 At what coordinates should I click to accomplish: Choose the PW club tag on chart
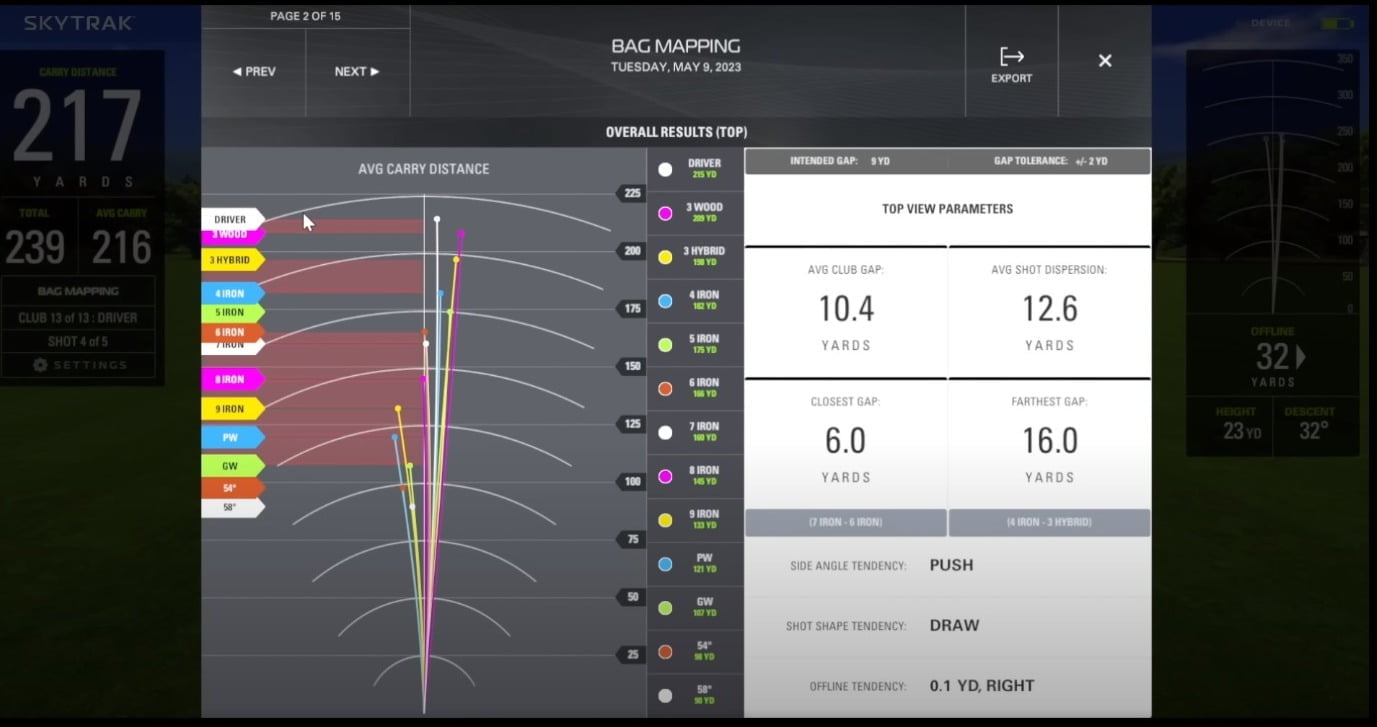pyautogui.click(x=231, y=437)
